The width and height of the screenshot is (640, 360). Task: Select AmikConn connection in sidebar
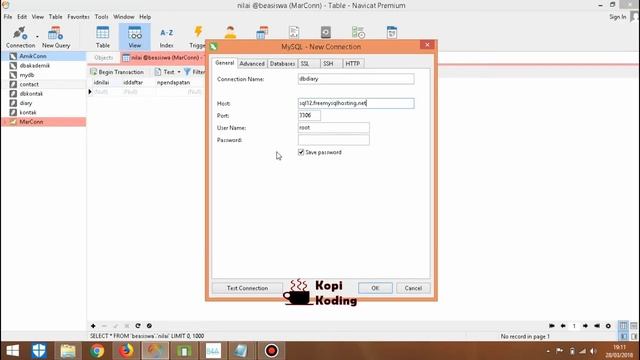[x=44, y=56]
